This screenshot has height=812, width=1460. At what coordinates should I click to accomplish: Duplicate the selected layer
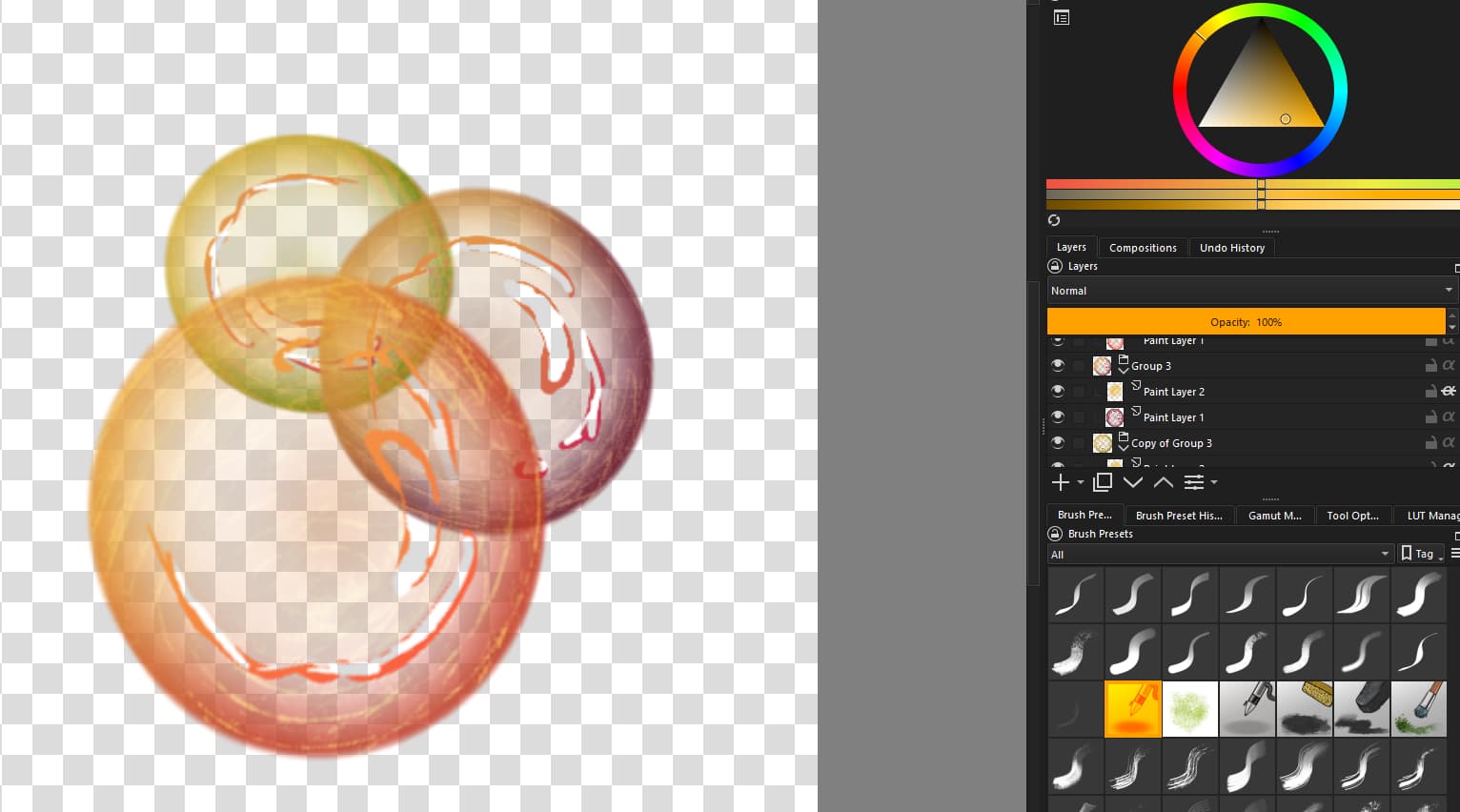[1103, 482]
